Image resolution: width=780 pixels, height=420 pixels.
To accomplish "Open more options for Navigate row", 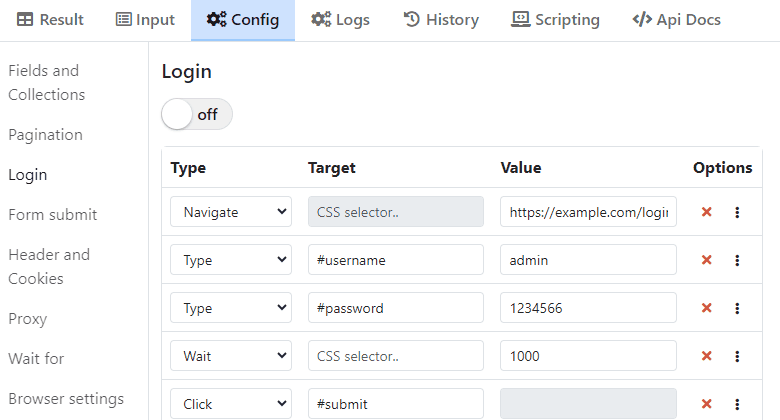I will (737, 212).
